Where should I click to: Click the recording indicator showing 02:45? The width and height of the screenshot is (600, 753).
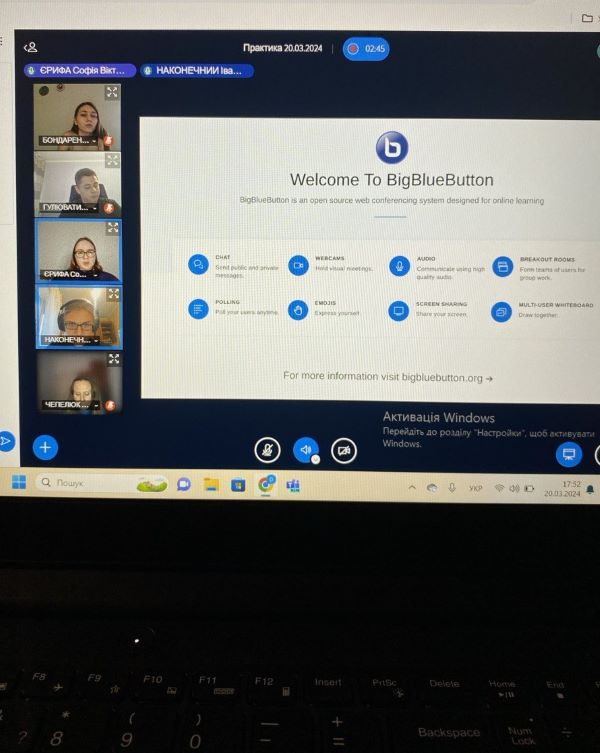click(366, 49)
